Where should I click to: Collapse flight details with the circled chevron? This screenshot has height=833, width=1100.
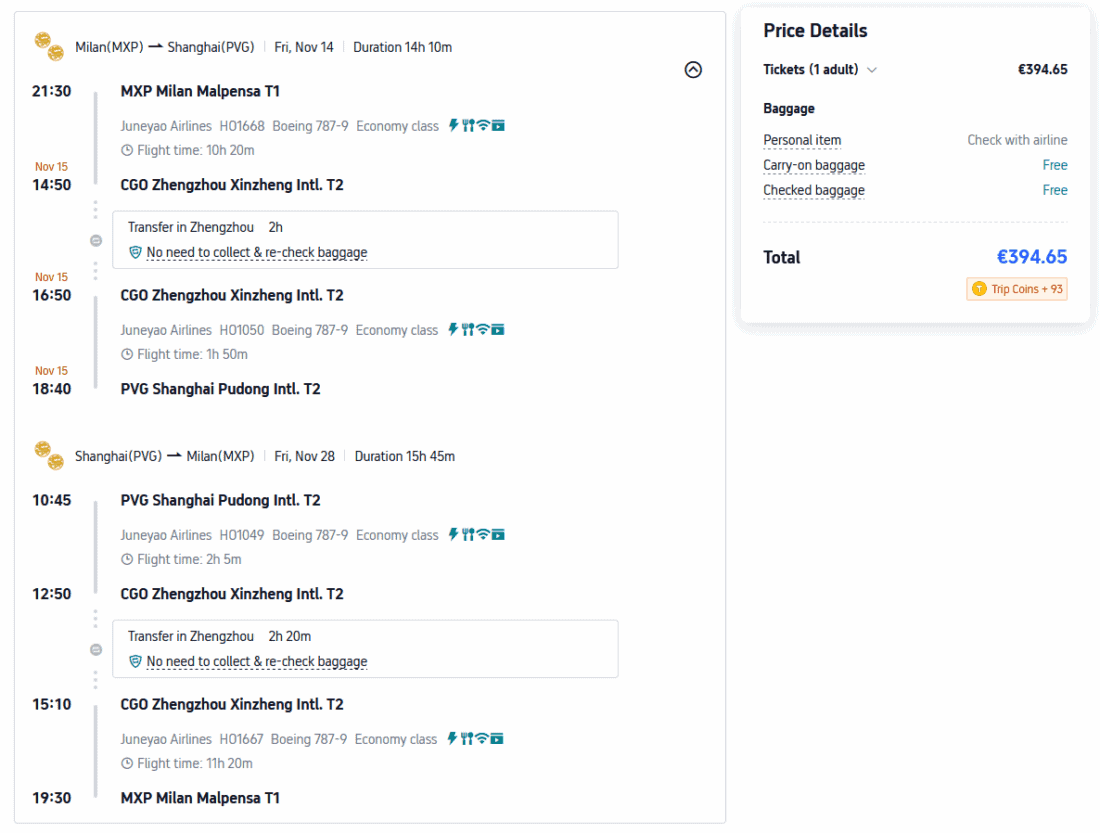(x=693, y=70)
